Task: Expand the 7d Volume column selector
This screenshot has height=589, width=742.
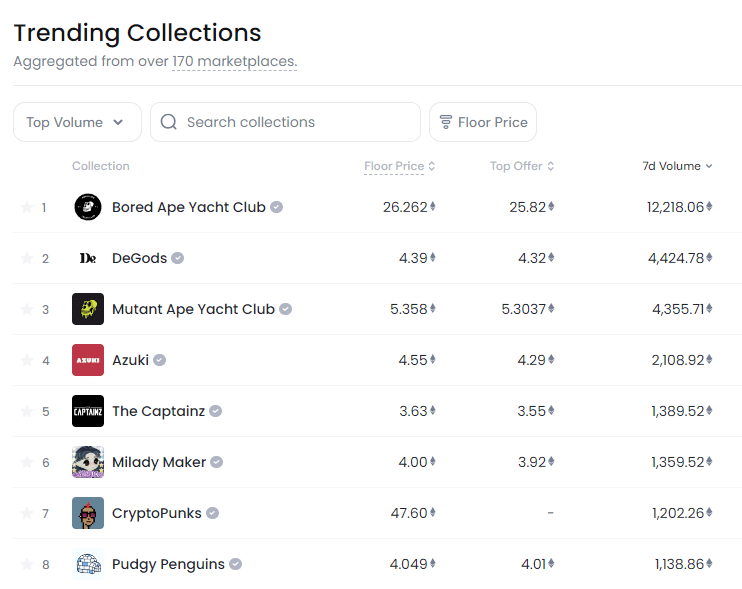Action: coord(677,166)
